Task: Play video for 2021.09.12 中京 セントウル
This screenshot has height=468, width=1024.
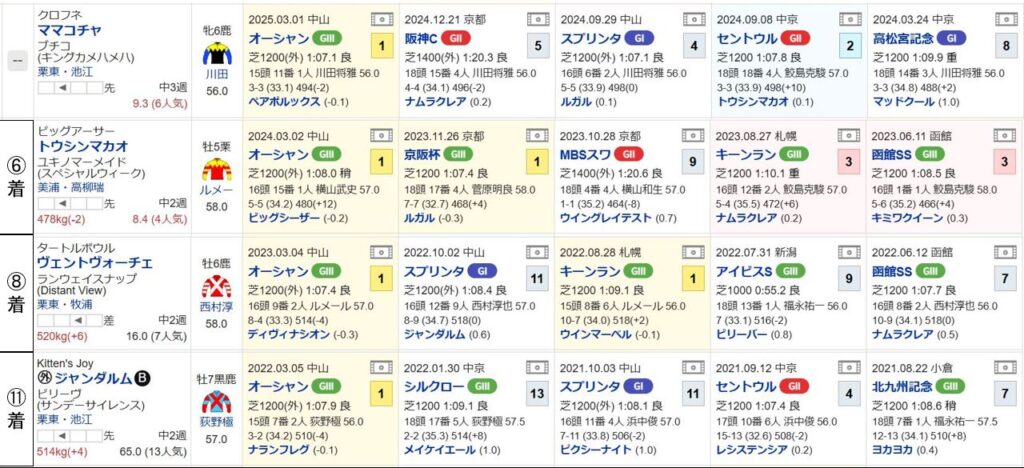Action: 850,368
